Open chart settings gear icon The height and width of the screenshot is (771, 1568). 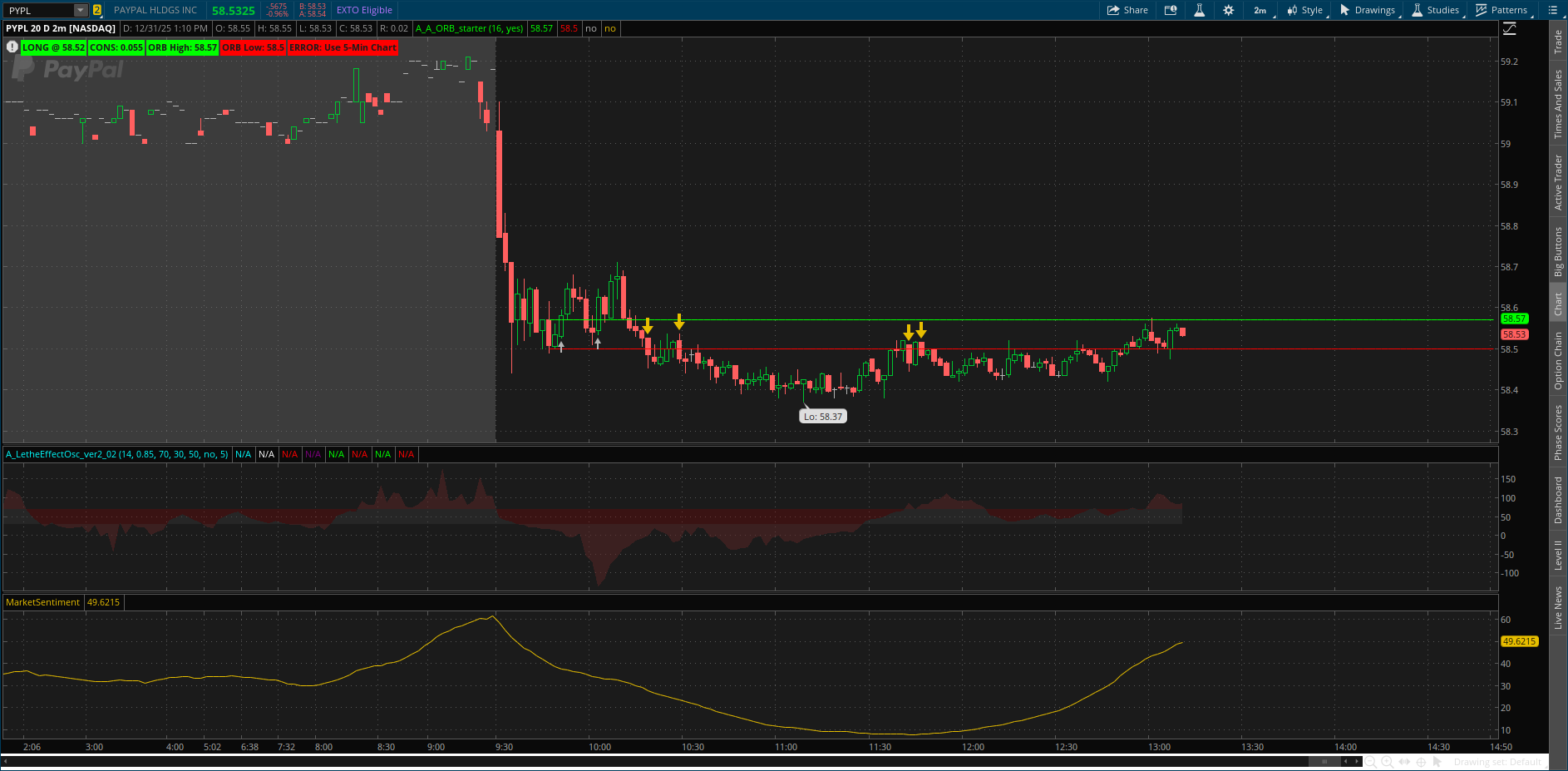pos(1228,10)
